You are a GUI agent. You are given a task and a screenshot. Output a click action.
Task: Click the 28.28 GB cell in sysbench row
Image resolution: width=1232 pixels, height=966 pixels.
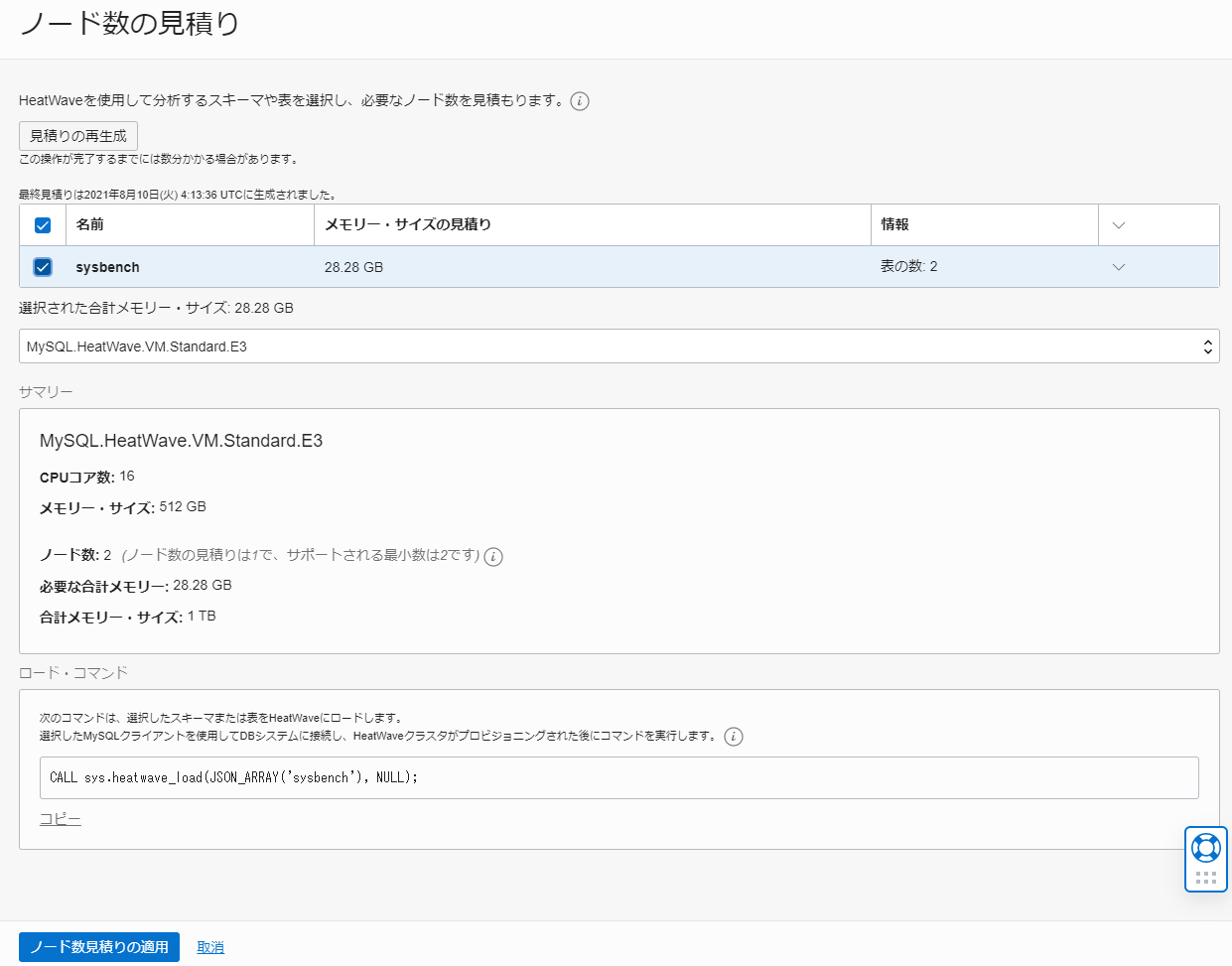click(x=353, y=267)
